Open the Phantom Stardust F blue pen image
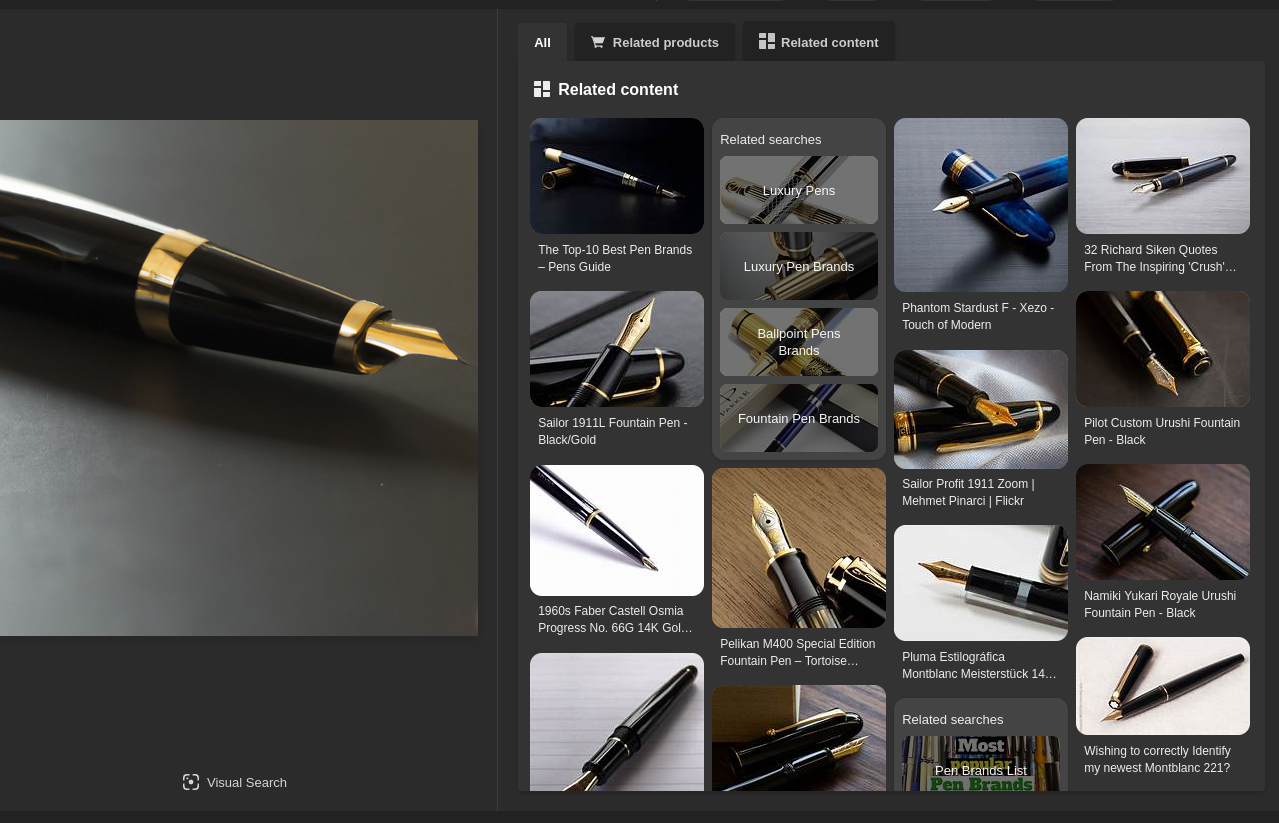Viewport: 1279px width, 823px height. [981, 205]
